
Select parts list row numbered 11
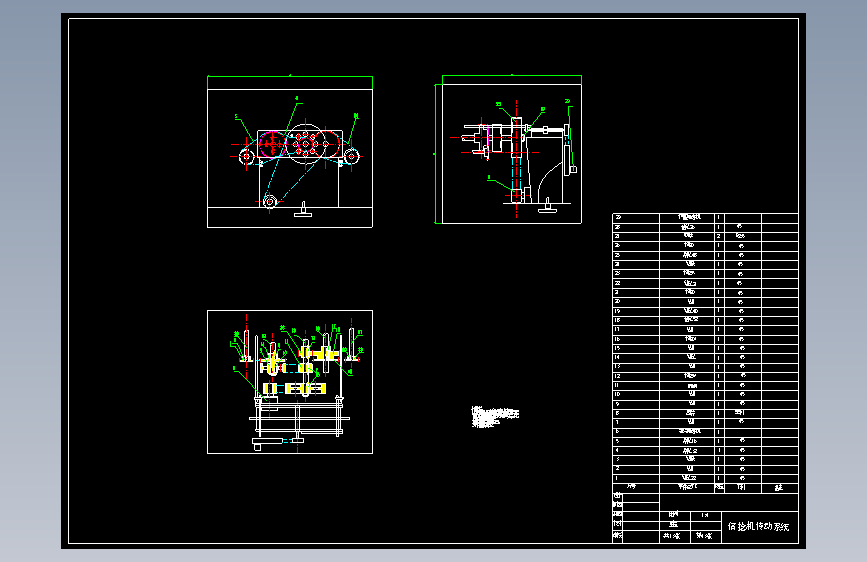[x=705, y=386]
